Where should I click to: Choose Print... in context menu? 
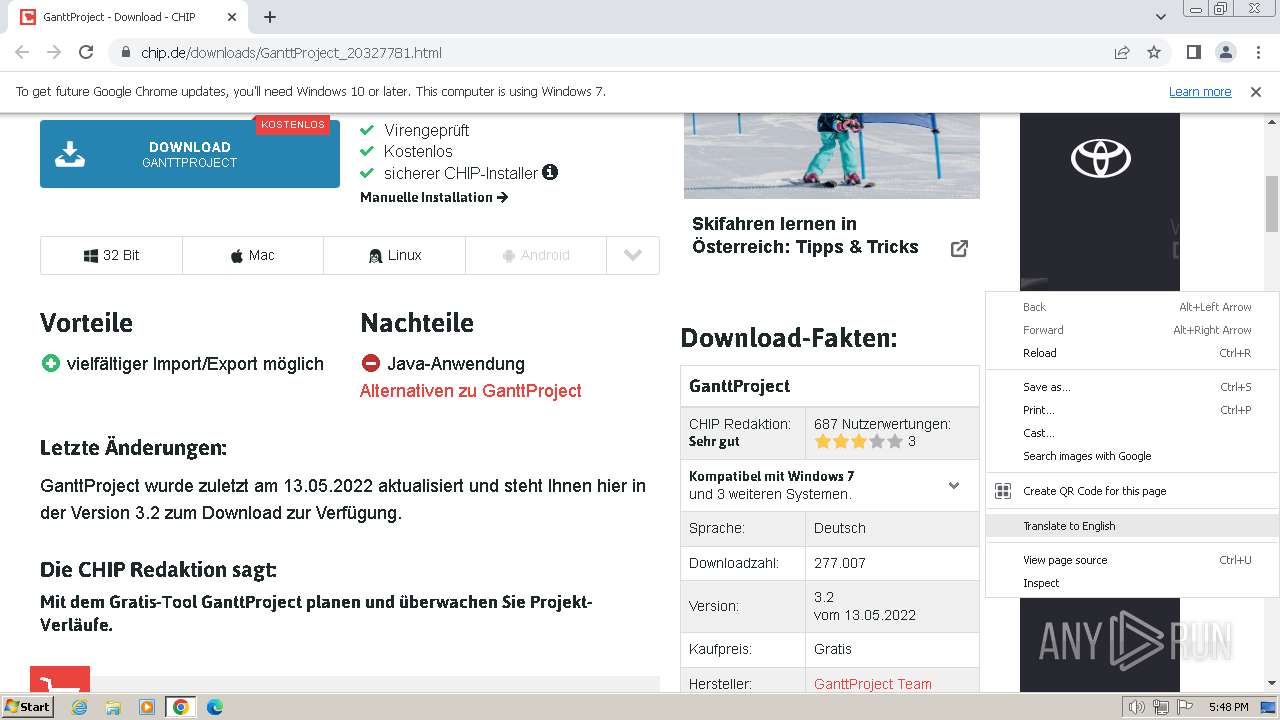pyautogui.click(x=1132, y=410)
